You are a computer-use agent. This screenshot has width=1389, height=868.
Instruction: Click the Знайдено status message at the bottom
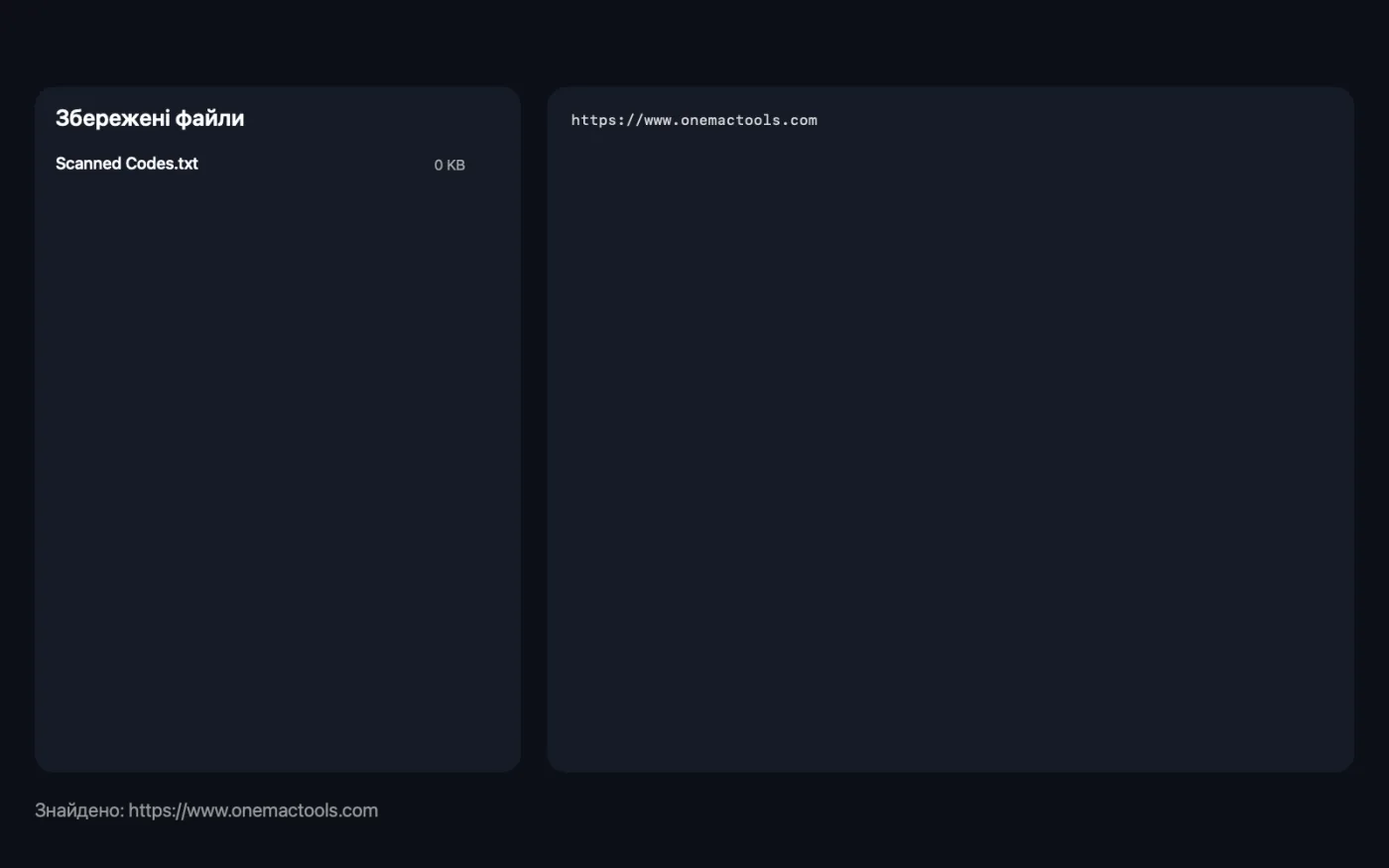(x=206, y=810)
